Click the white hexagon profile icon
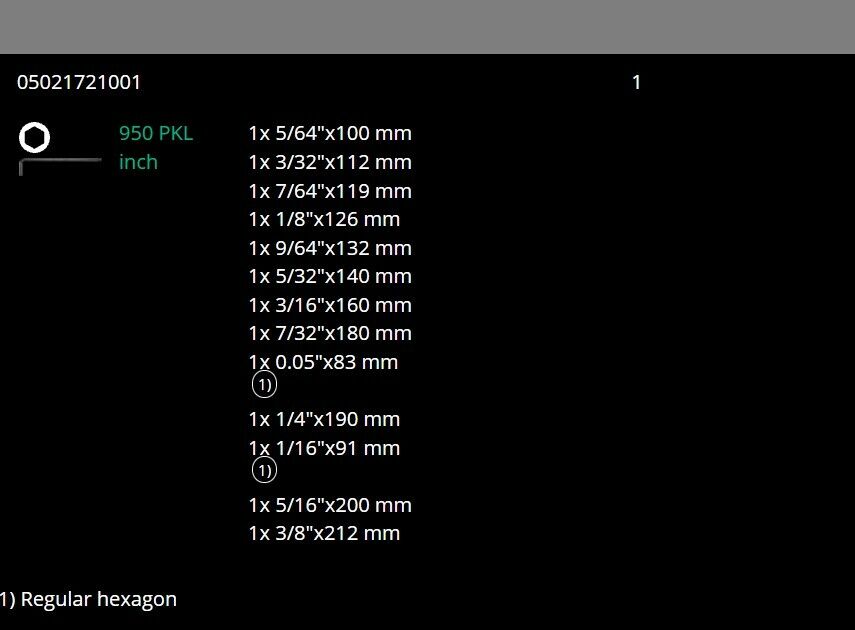Screen dimensions: 855x630 34,137
